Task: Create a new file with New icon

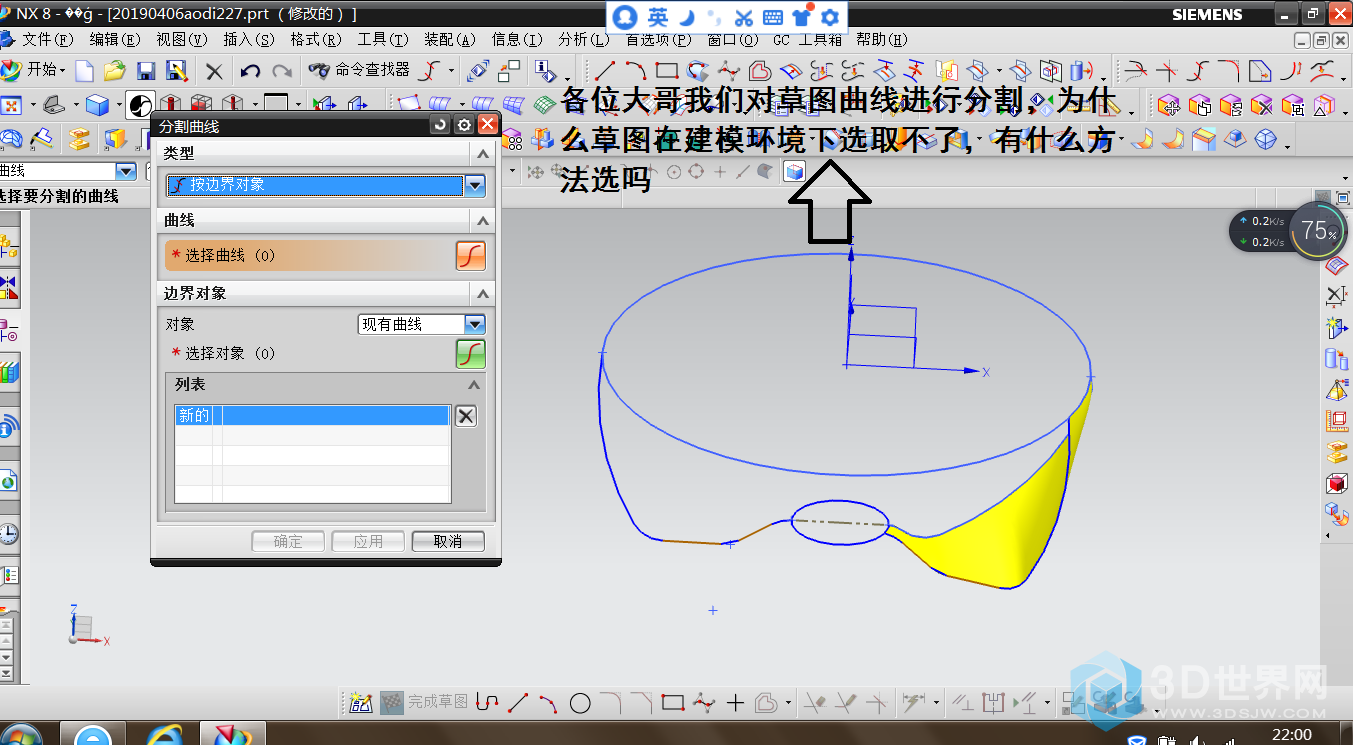Action: coord(85,71)
